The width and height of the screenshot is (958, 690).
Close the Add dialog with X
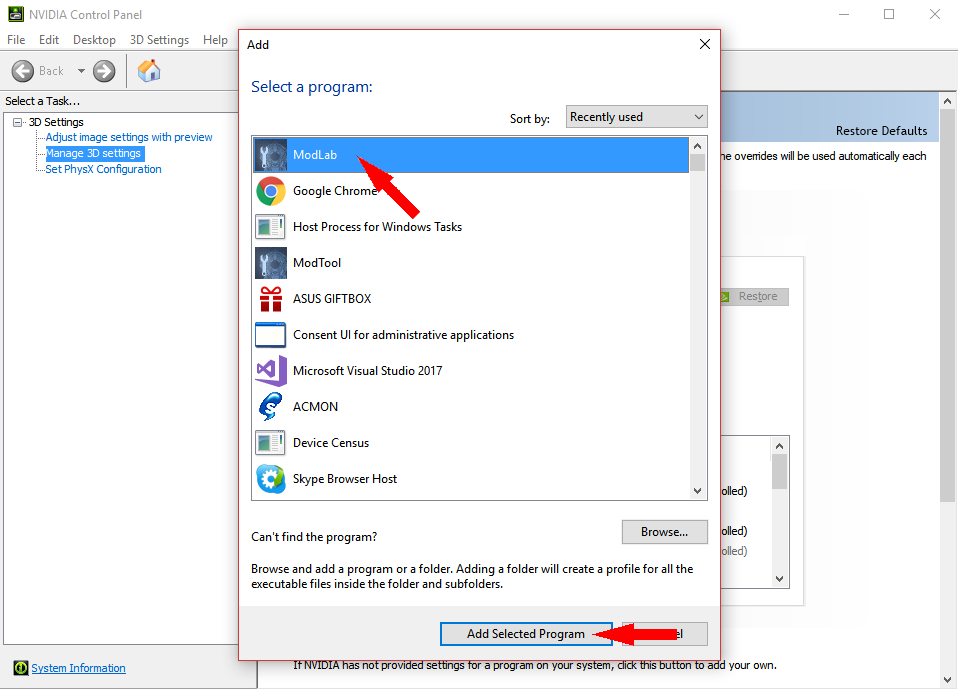(x=704, y=44)
